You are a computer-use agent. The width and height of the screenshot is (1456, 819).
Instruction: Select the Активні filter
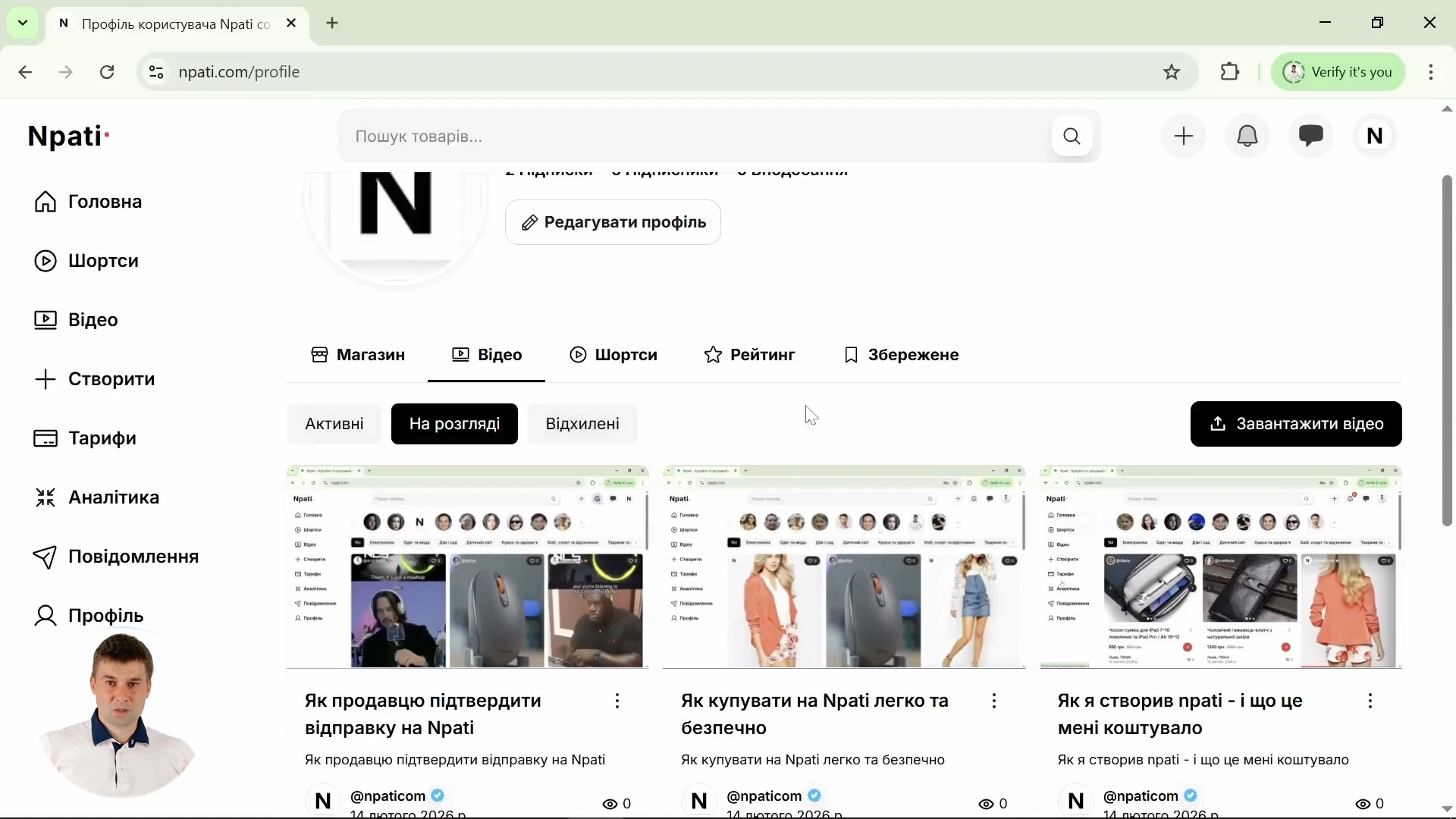coord(334,424)
